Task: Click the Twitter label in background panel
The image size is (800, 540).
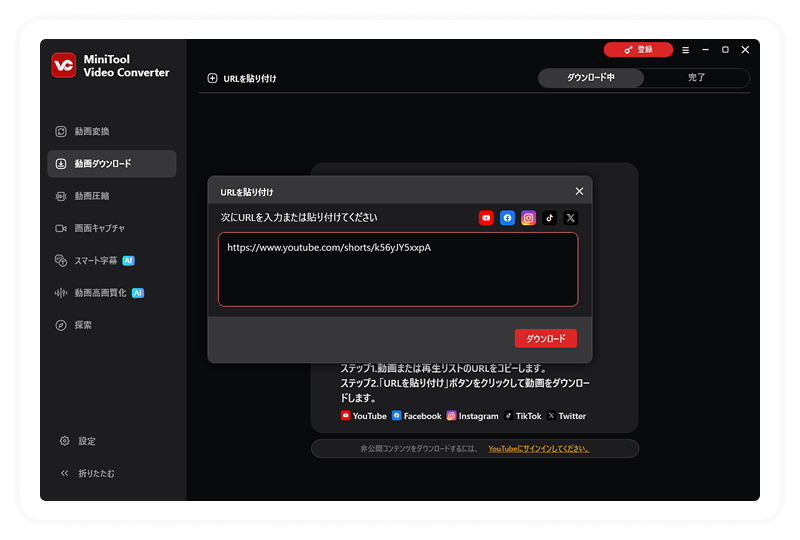Action: pyautogui.click(x=572, y=416)
